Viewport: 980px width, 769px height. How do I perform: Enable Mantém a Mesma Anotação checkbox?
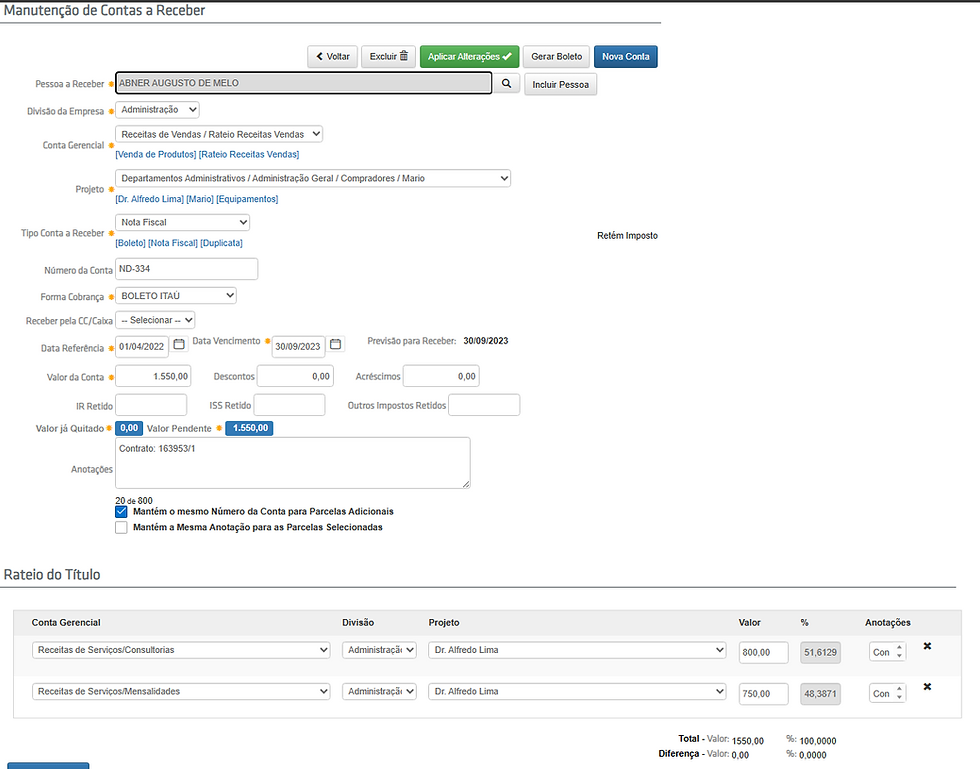tap(121, 528)
